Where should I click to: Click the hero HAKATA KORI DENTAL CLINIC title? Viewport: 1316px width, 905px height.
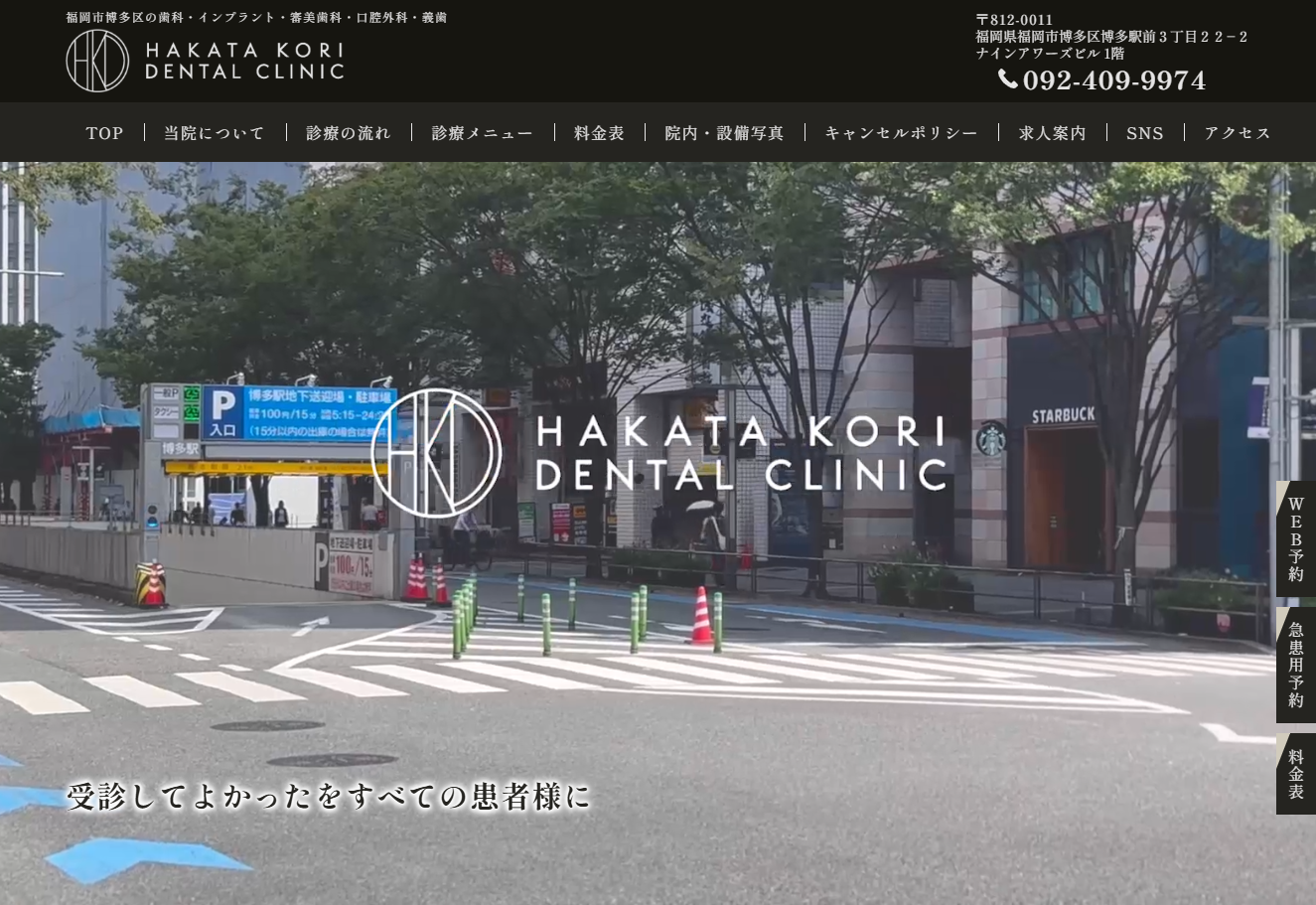[741, 453]
